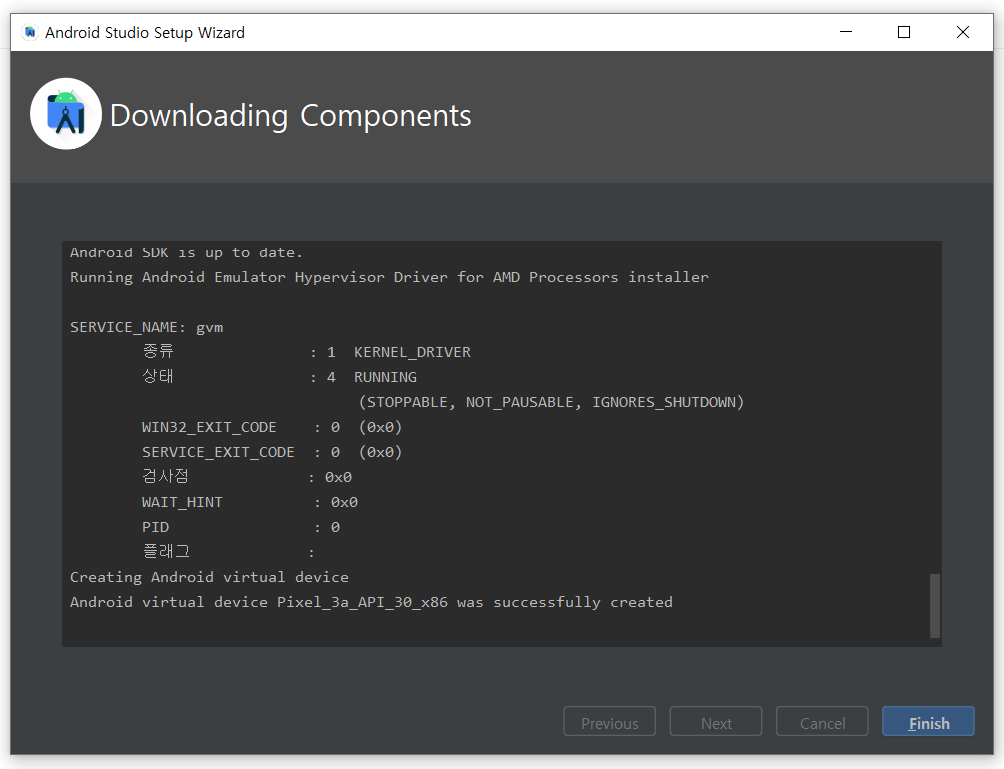Click the 'Android SDK is up to date.' line
This screenshot has width=1004, height=769.
click(x=186, y=252)
